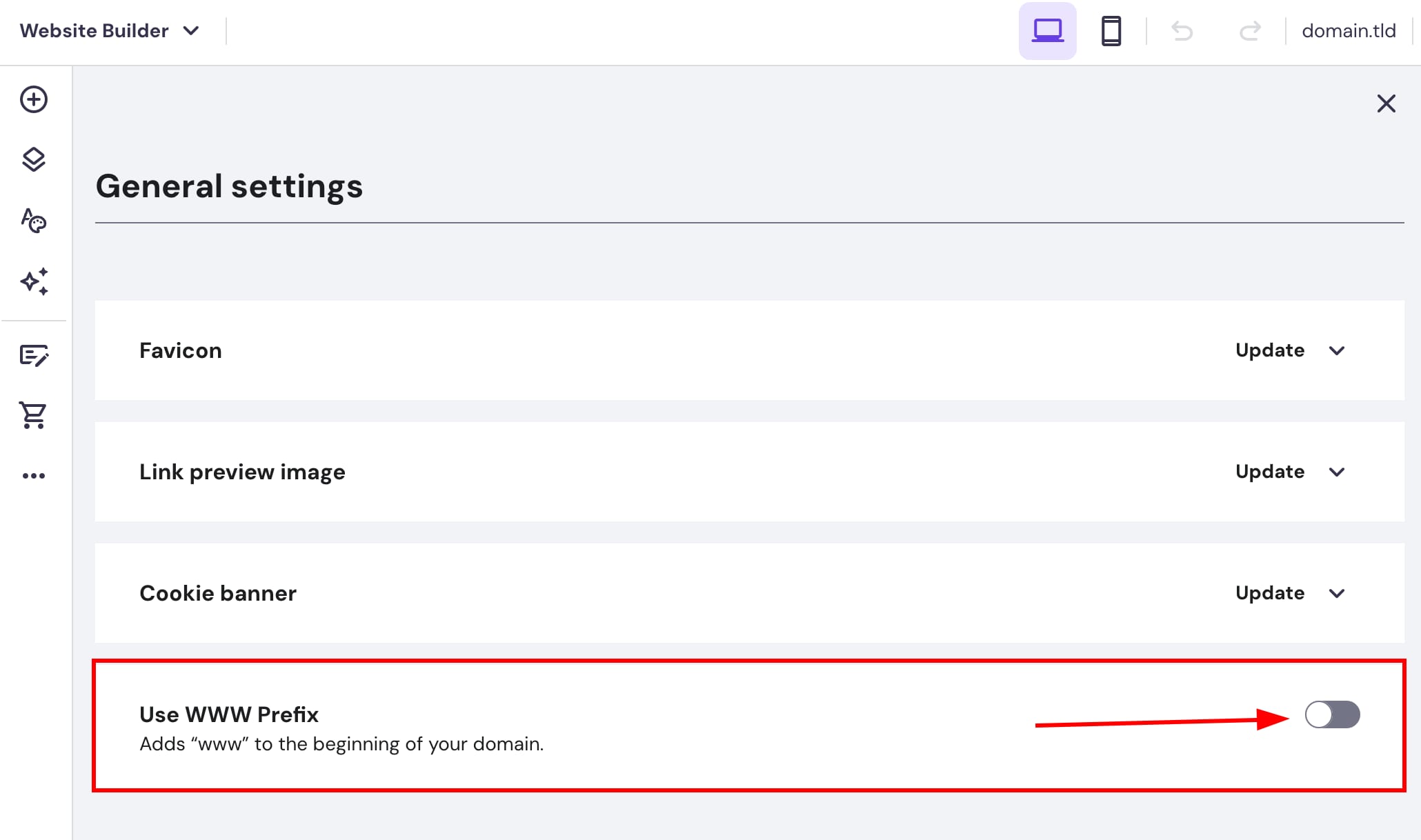
Task: Select the Add elements tool
Action: click(33, 99)
